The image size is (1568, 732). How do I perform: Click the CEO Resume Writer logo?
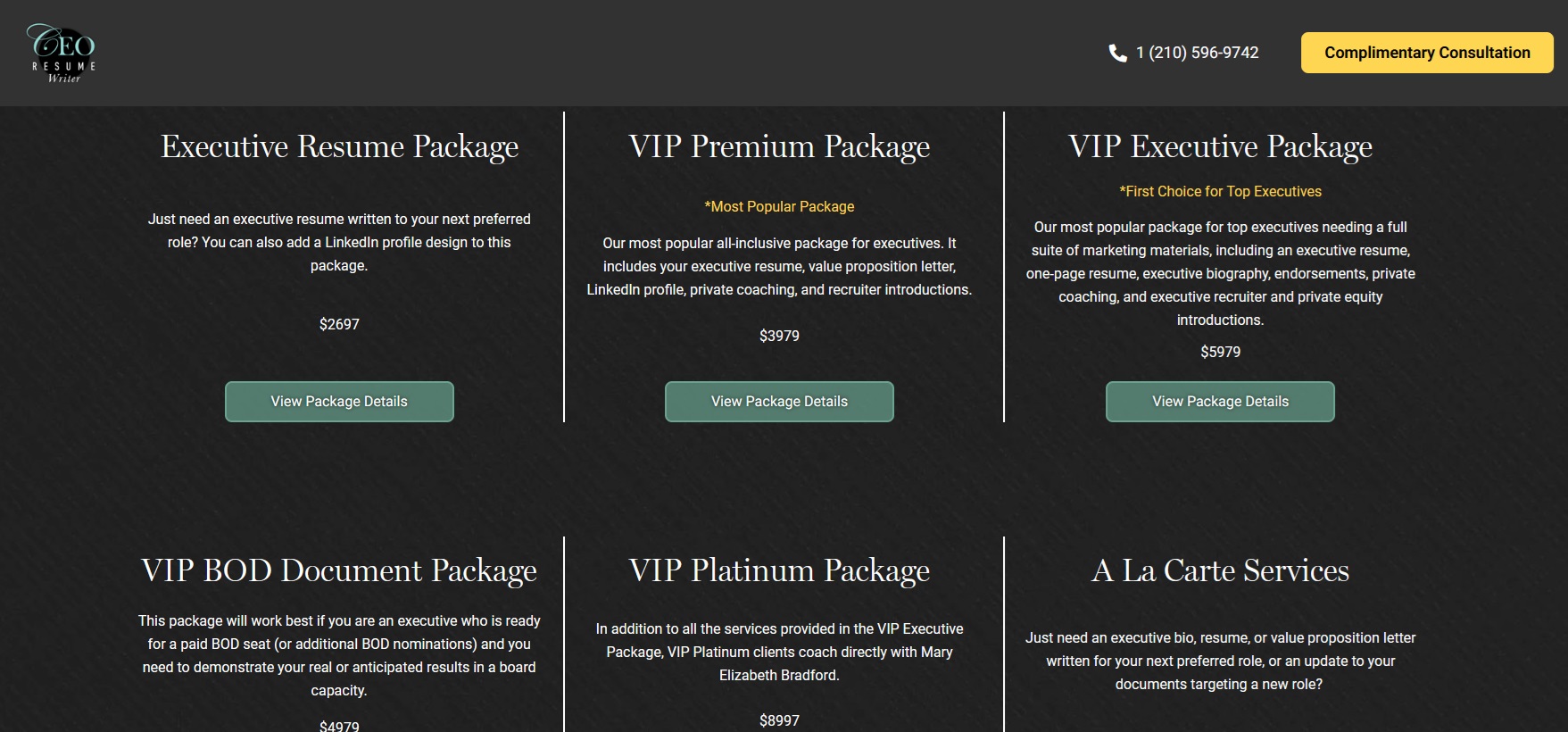(62, 54)
